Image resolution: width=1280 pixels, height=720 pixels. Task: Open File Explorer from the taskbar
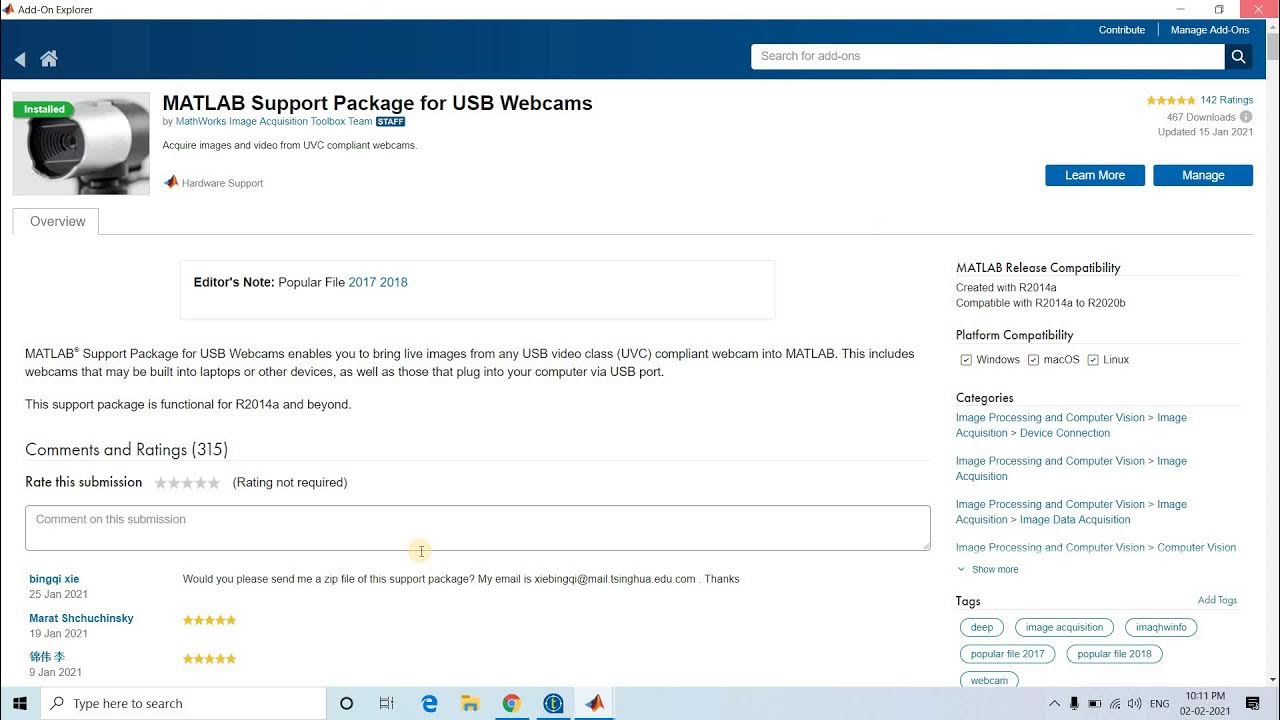coord(470,704)
